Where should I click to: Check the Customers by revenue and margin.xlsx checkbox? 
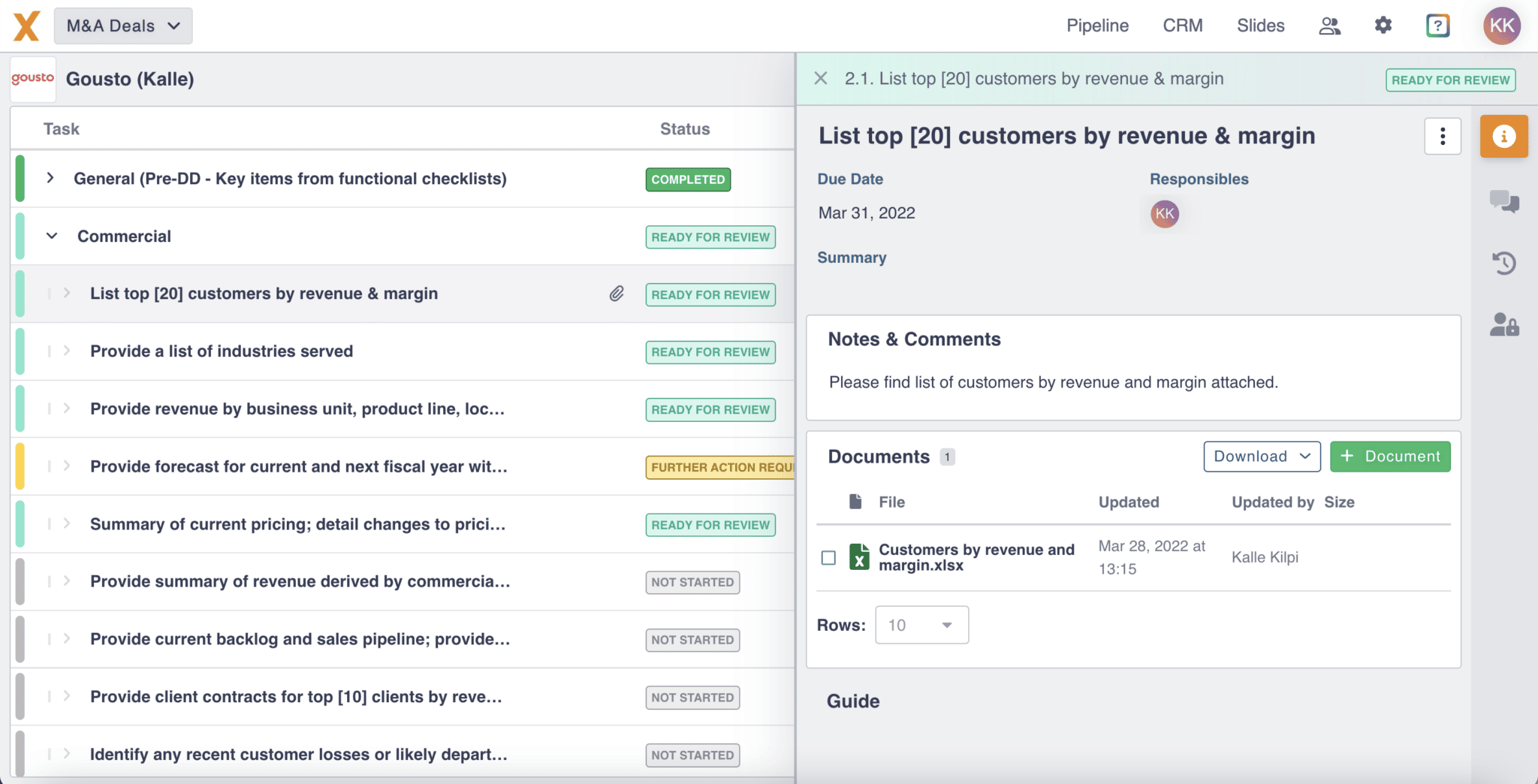(828, 558)
